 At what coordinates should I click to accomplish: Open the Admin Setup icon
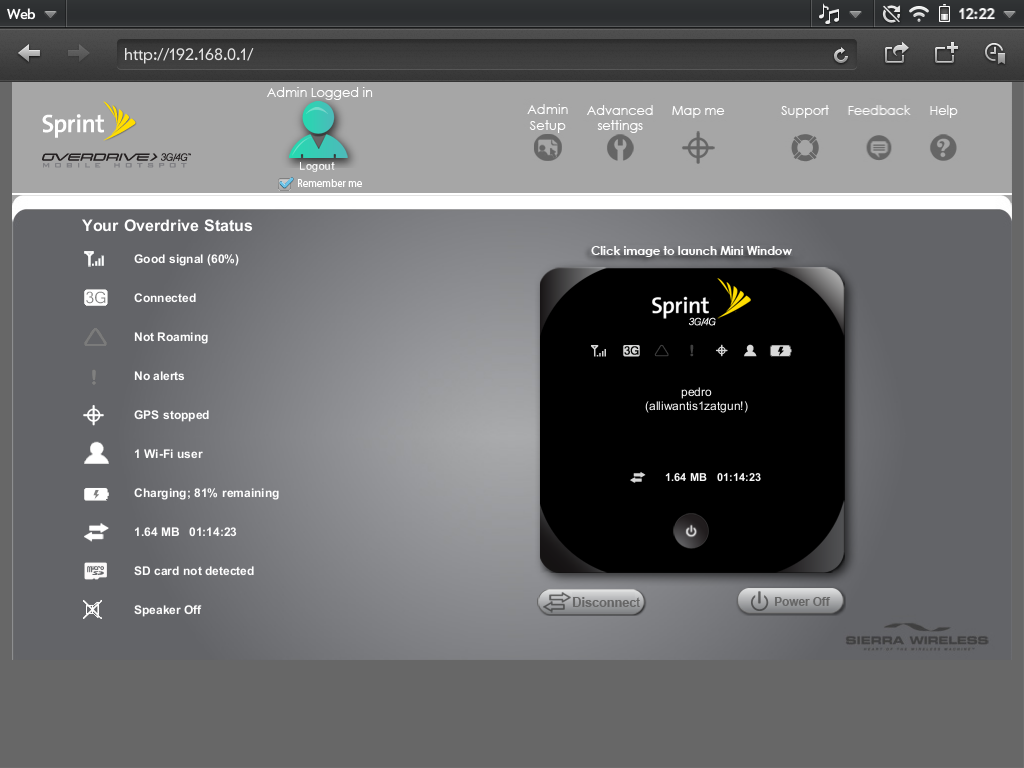[547, 148]
